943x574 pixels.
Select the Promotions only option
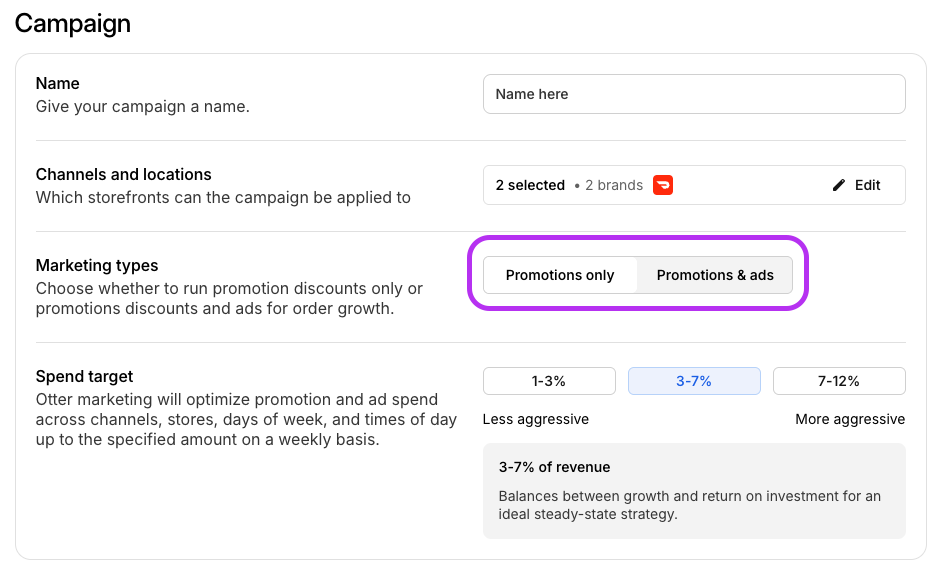pyautogui.click(x=560, y=275)
